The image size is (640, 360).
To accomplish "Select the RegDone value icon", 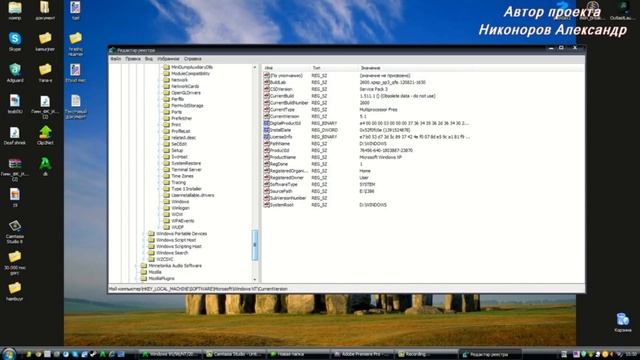I will [x=267, y=164].
